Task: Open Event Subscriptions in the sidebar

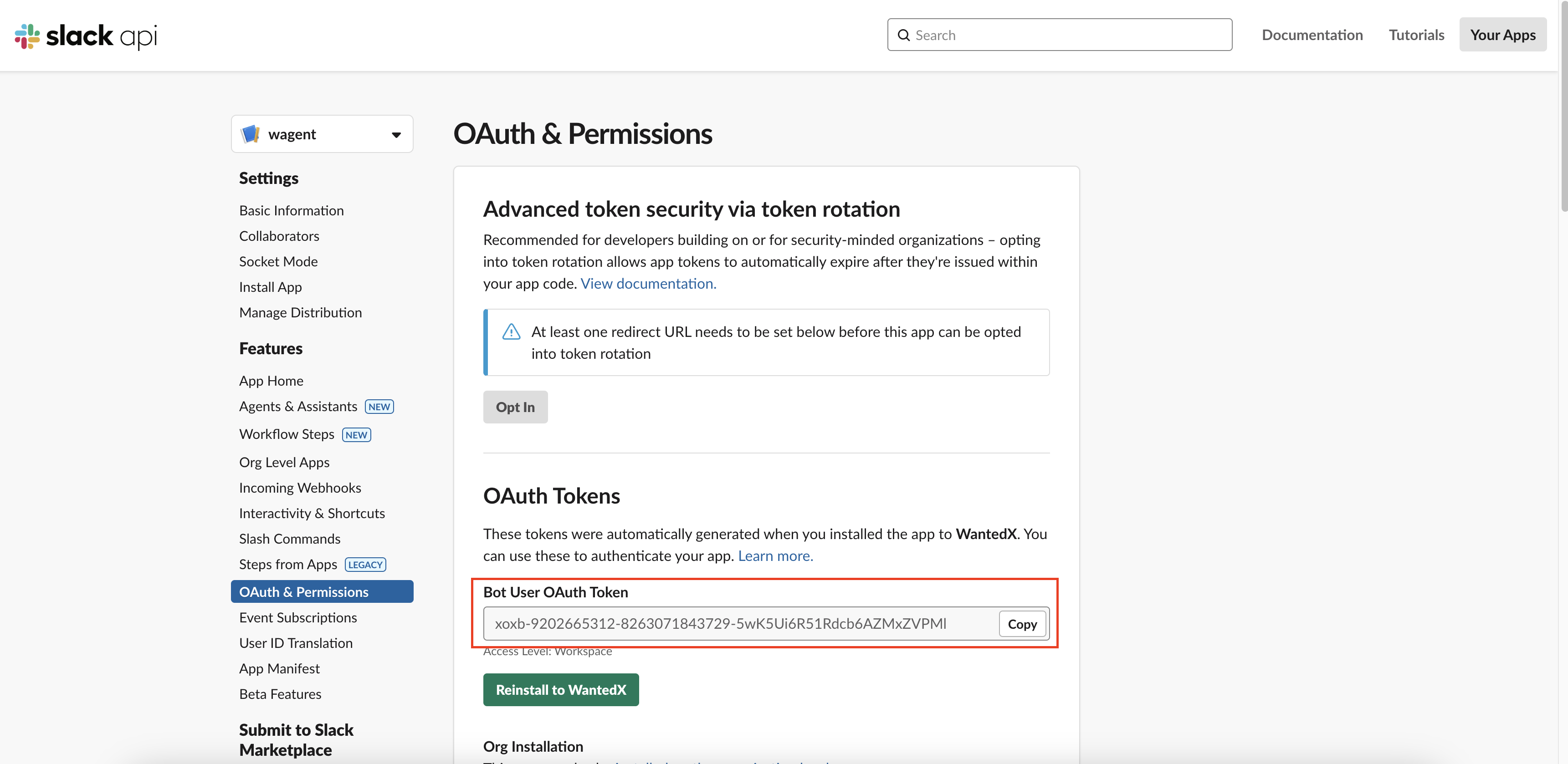Action: (x=297, y=617)
